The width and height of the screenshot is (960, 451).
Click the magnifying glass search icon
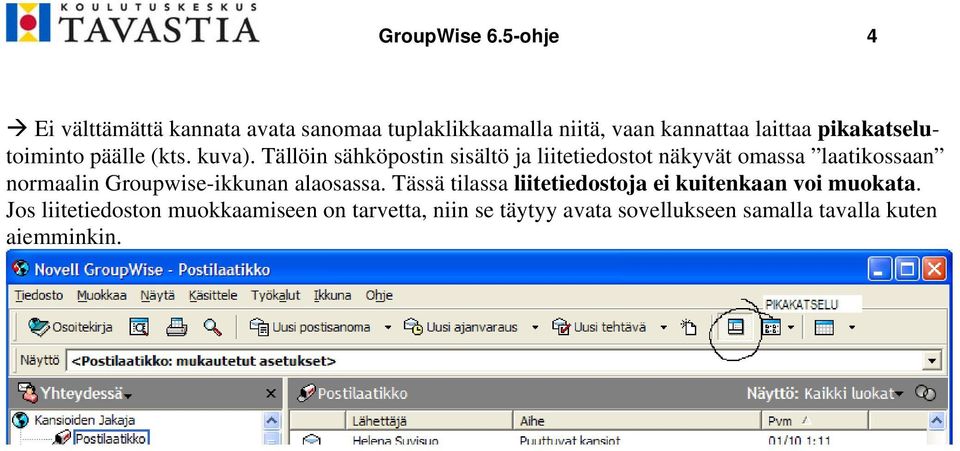click(212, 327)
